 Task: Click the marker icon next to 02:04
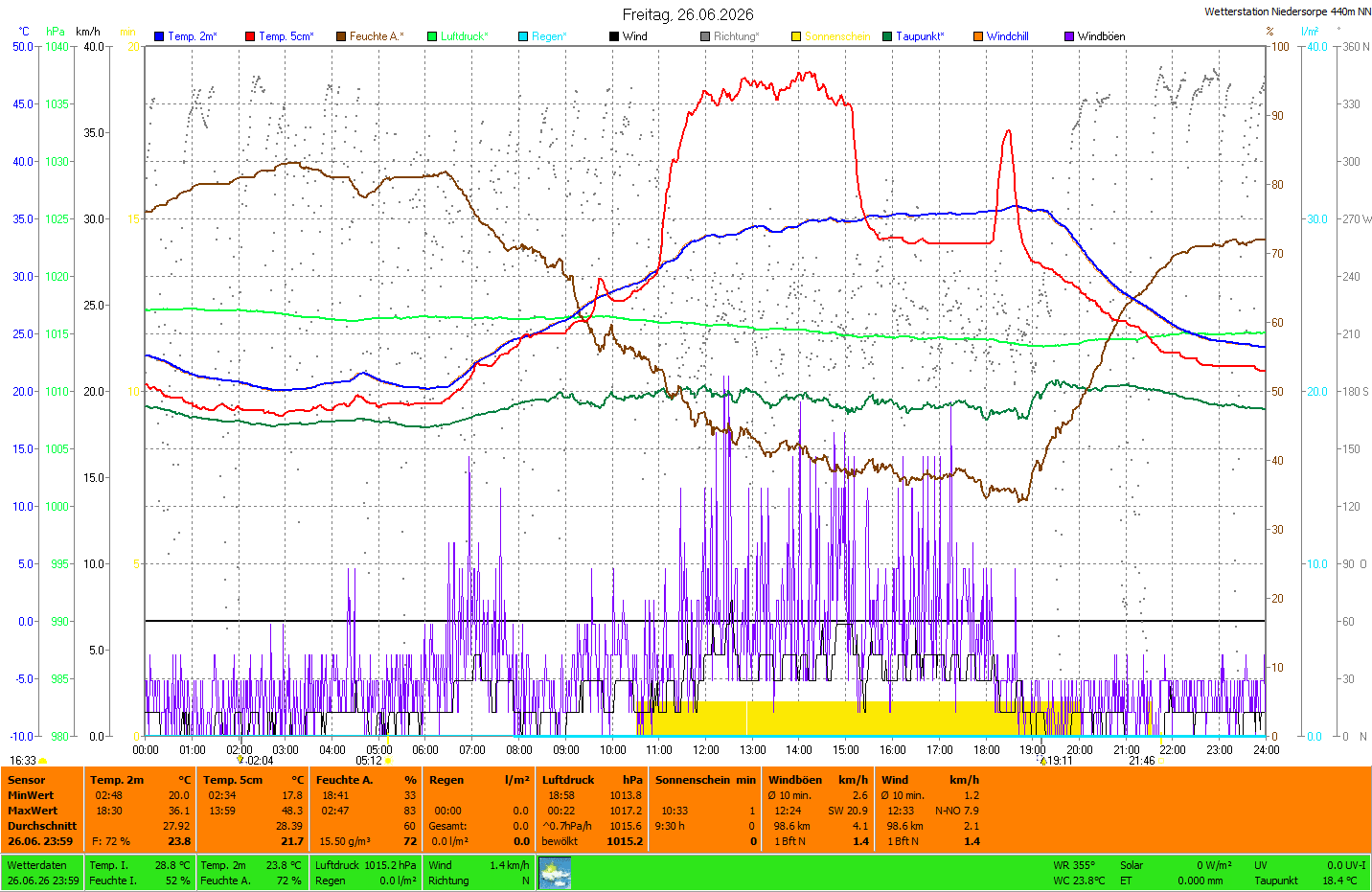(x=240, y=761)
